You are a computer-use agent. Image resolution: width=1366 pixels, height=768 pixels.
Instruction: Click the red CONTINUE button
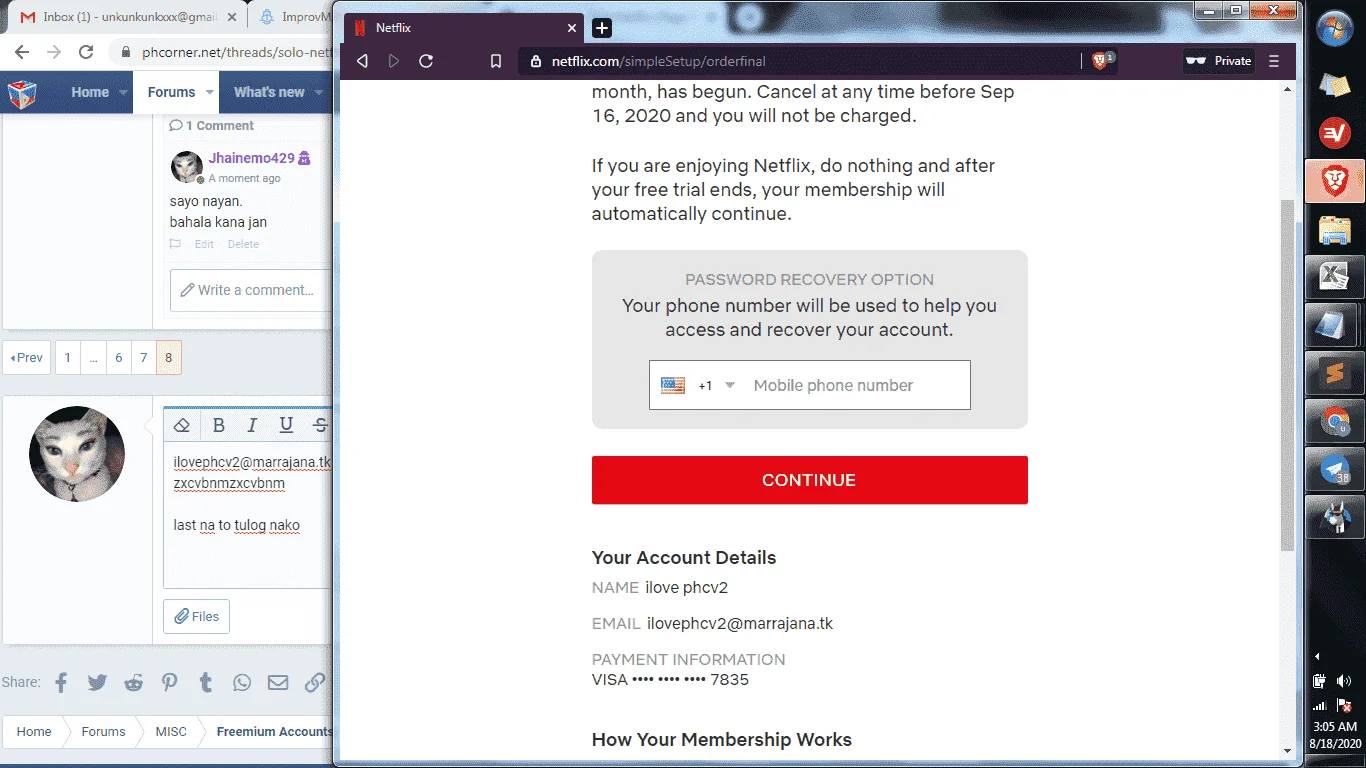(x=809, y=480)
